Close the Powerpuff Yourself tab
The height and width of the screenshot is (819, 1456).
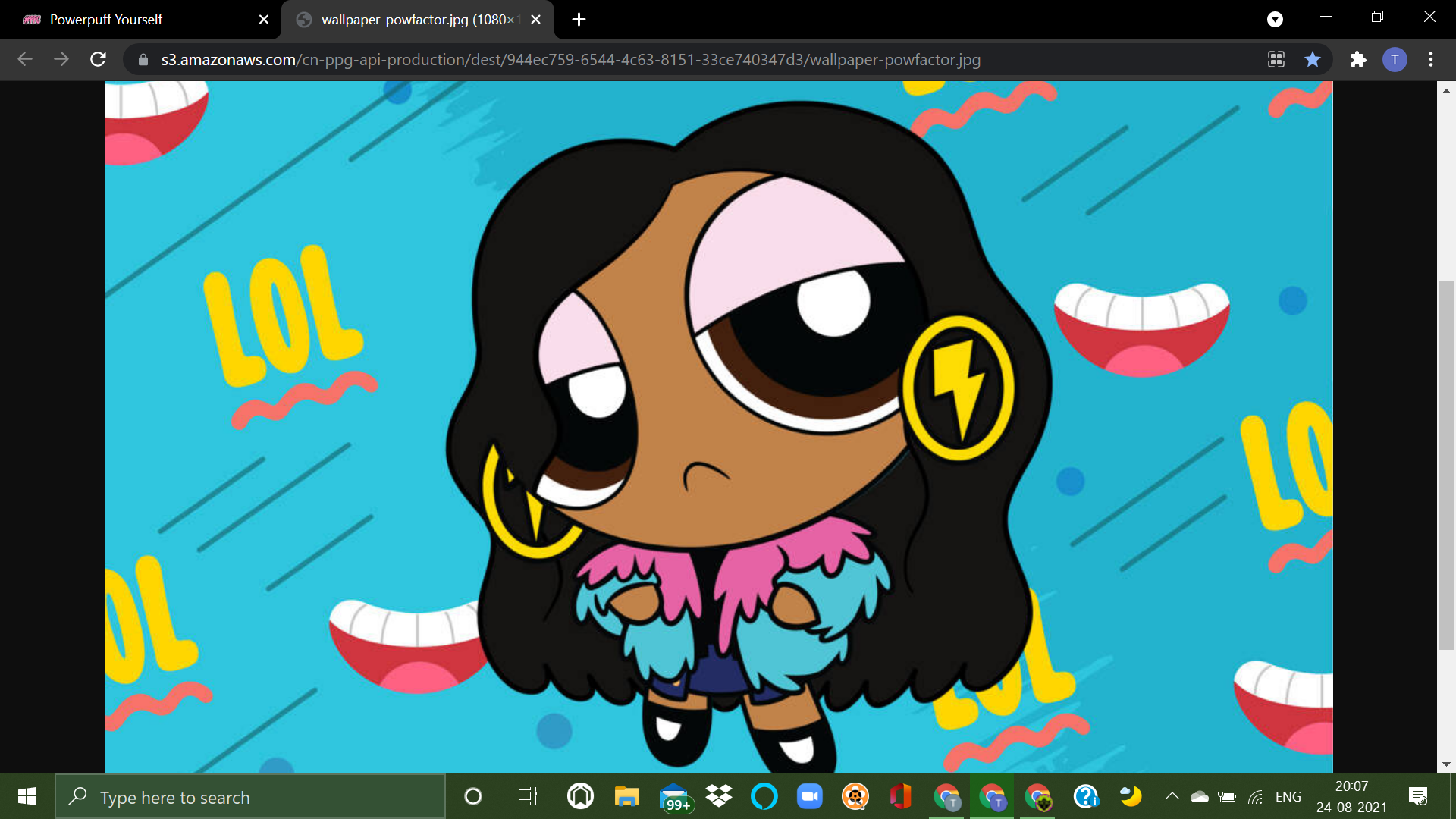click(x=264, y=19)
